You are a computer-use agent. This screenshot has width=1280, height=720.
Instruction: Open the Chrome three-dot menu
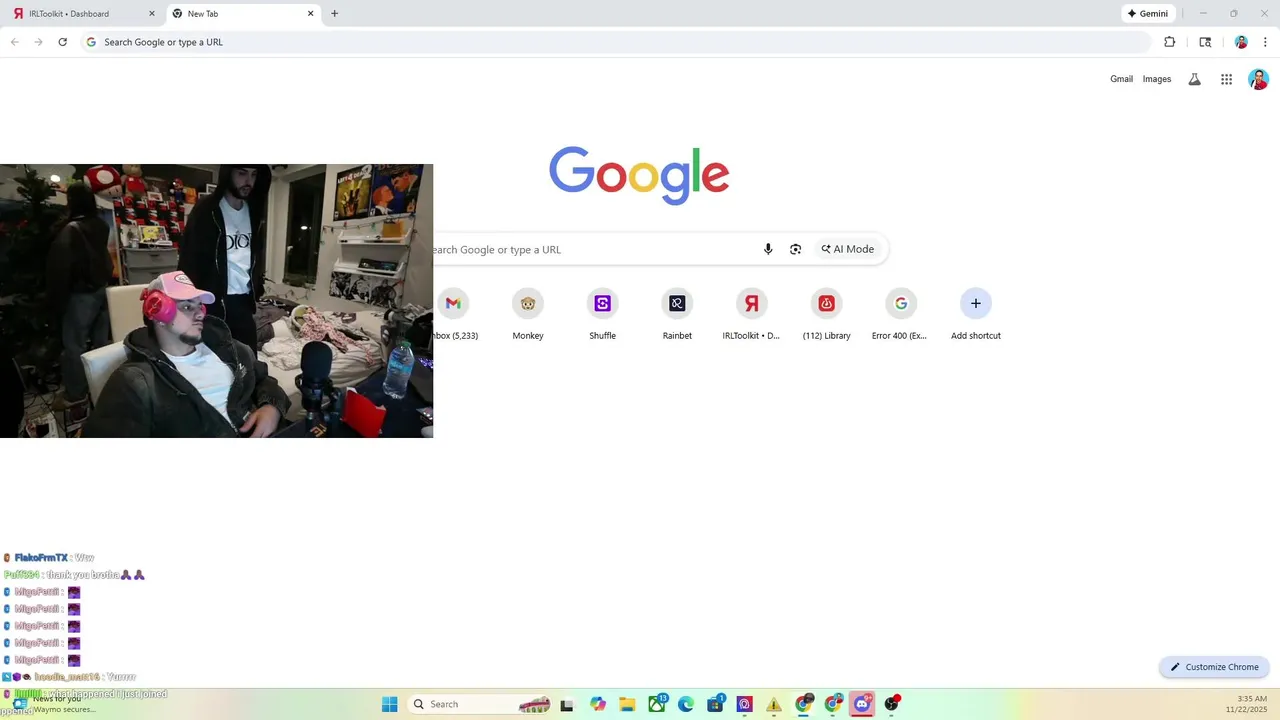[1265, 42]
